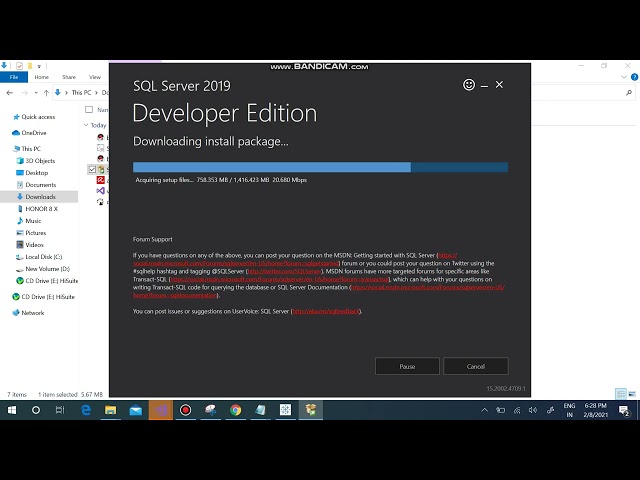Open Task View on taskbar

click(60, 410)
